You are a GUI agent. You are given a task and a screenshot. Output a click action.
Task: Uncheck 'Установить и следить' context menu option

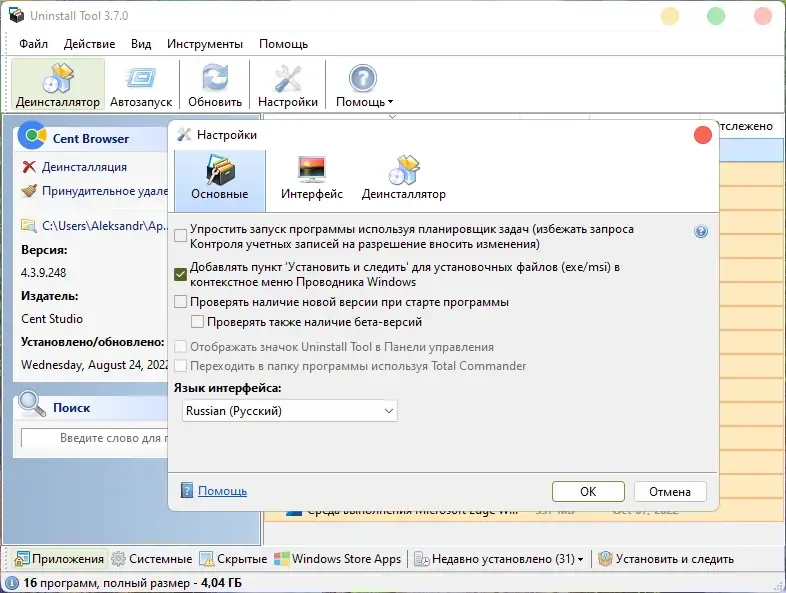click(180, 274)
